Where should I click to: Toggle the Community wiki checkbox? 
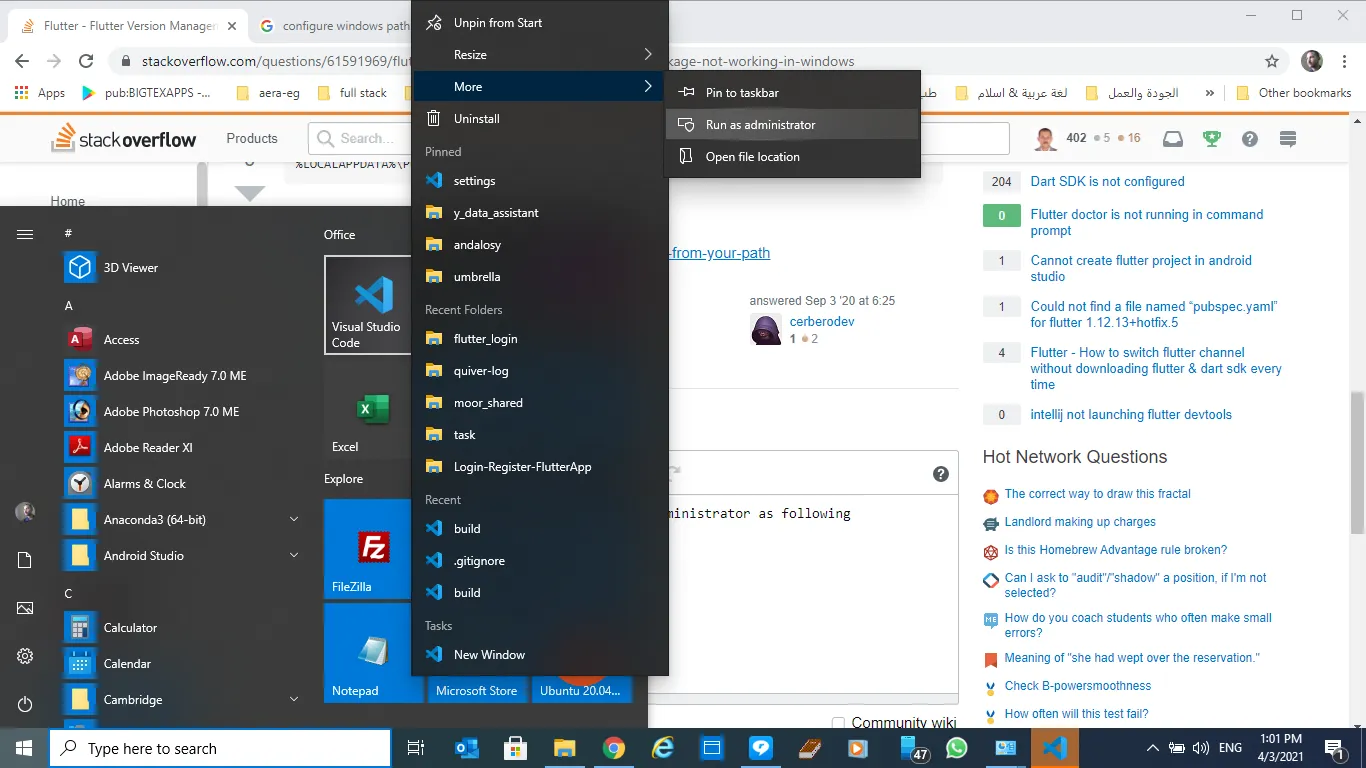[x=839, y=723]
